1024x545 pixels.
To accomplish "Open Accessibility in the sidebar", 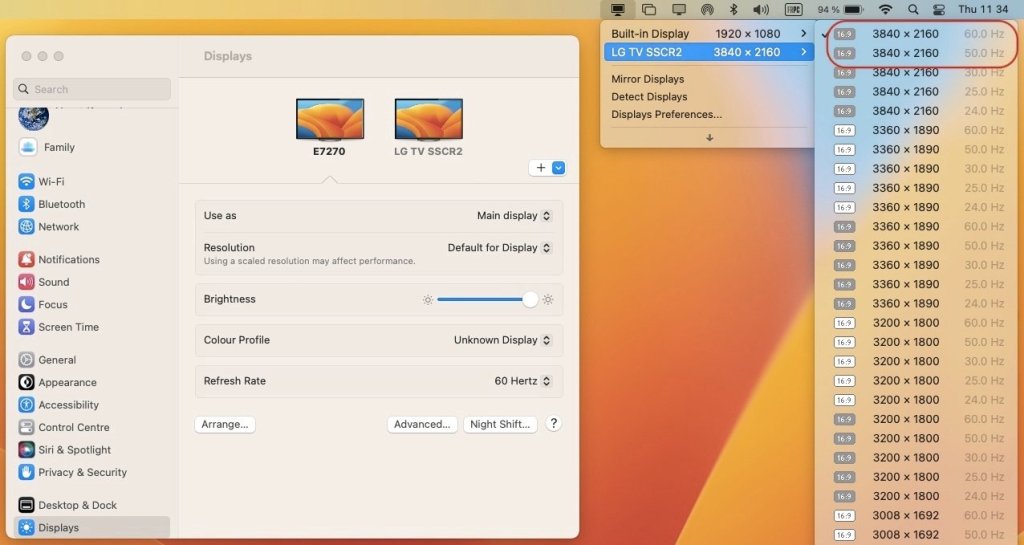I will (x=68, y=405).
